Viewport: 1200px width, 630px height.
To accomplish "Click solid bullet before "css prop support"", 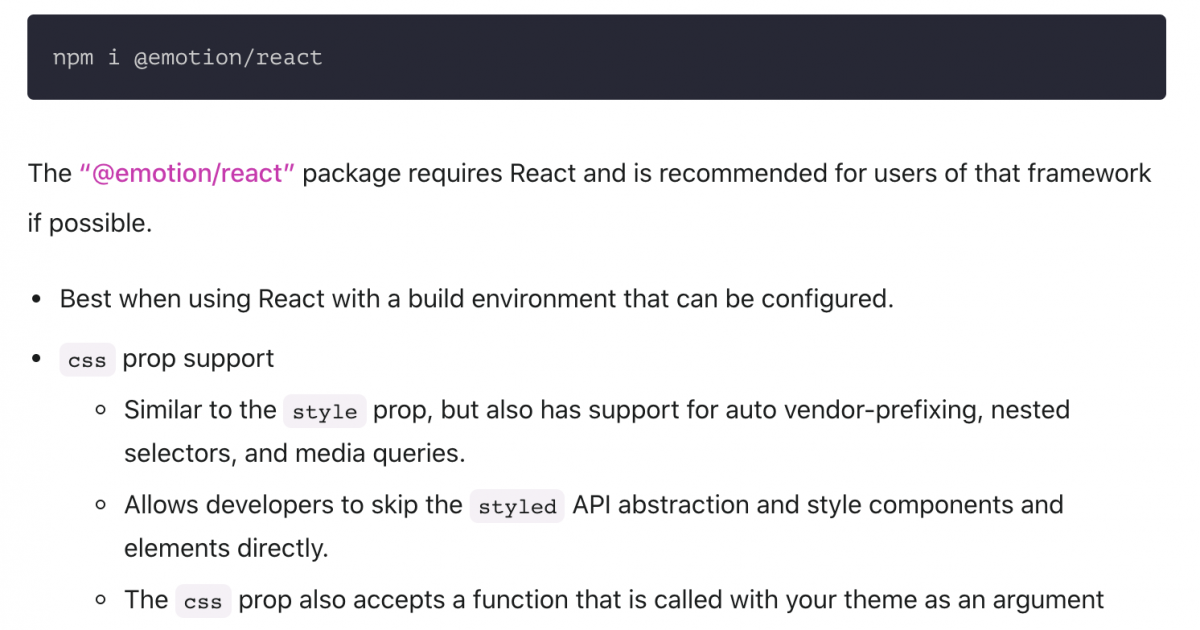I will coord(37,360).
